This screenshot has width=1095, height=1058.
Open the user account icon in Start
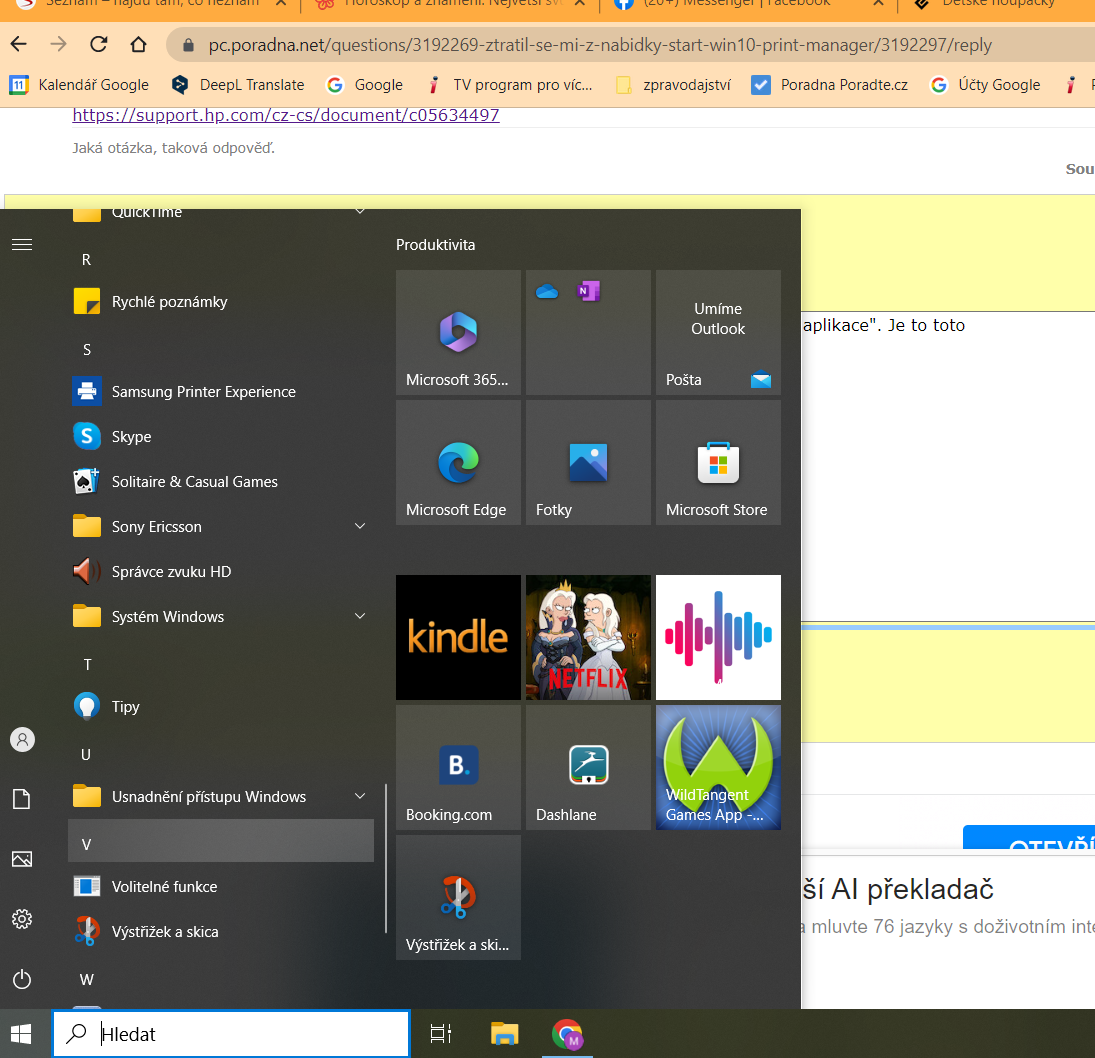[22, 740]
